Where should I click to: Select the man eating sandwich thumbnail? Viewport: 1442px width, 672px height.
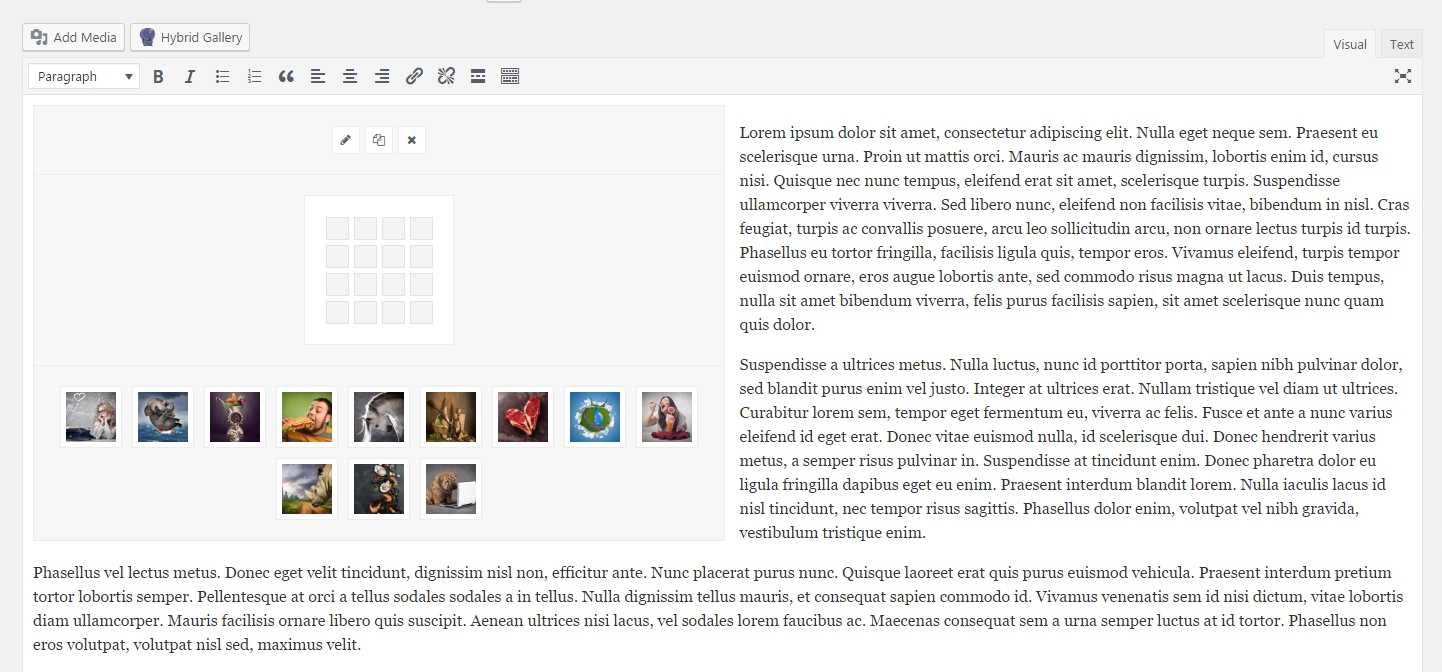coord(307,417)
